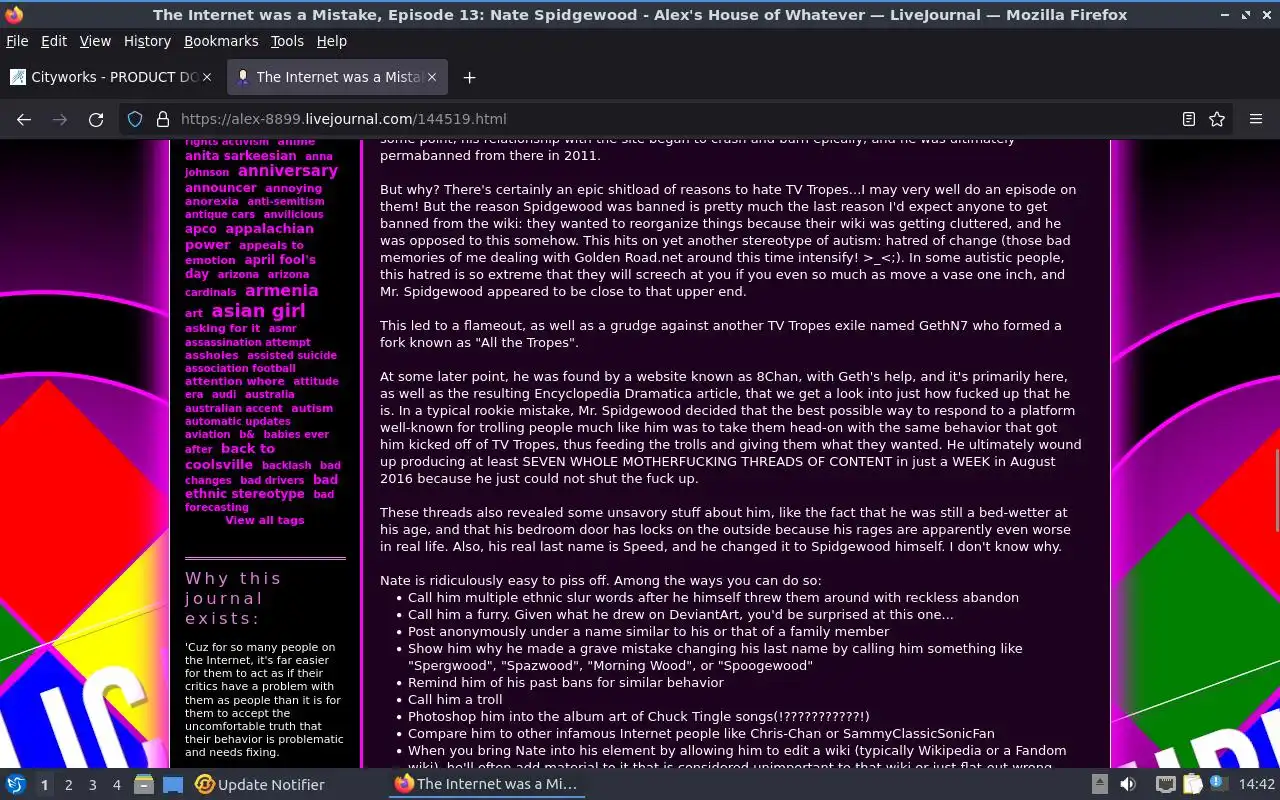
Task: Open a new tab with plus button
Action: (x=469, y=77)
